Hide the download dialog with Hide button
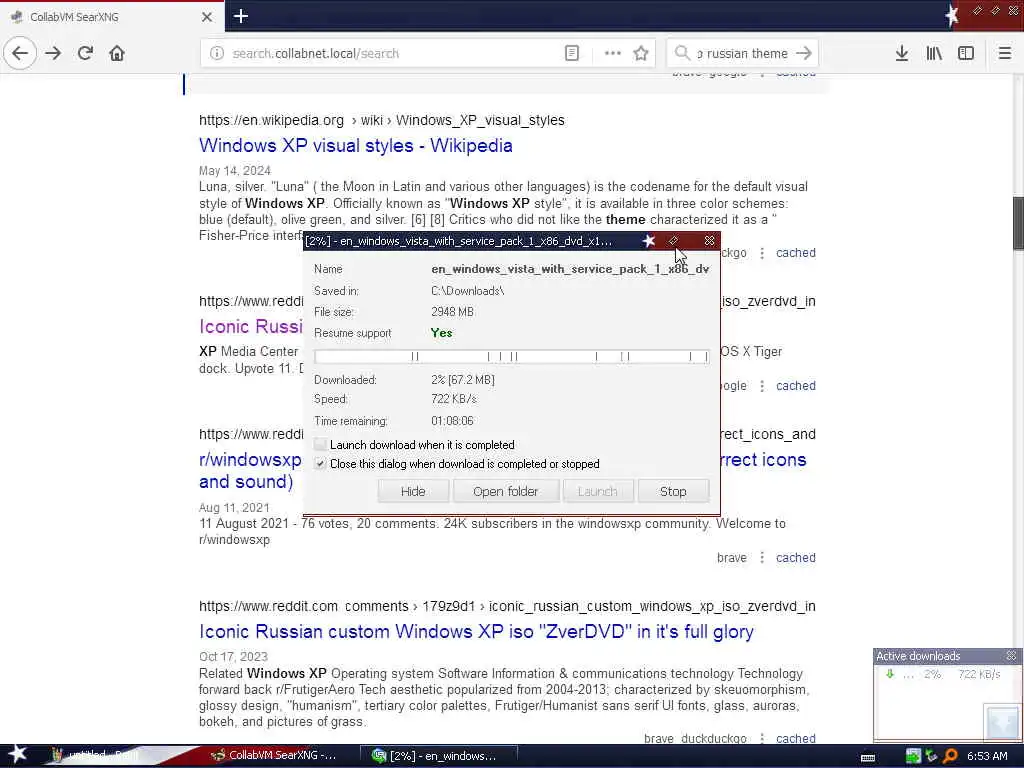Screen dimensions: 1024x768 413,492
